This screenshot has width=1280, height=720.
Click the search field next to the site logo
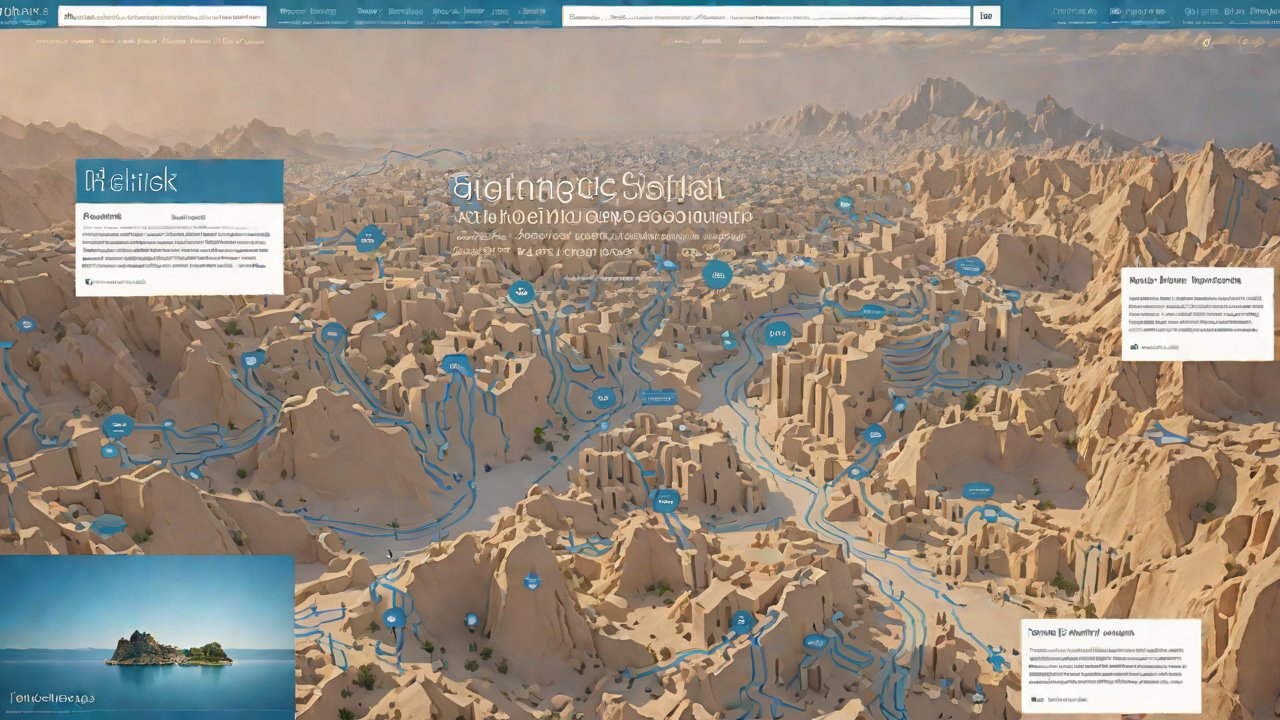[162, 16]
